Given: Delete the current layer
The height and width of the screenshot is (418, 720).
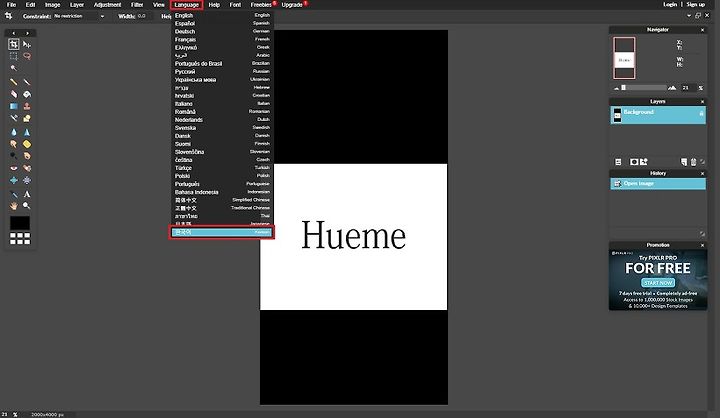Looking at the screenshot, I should (693, 162).
